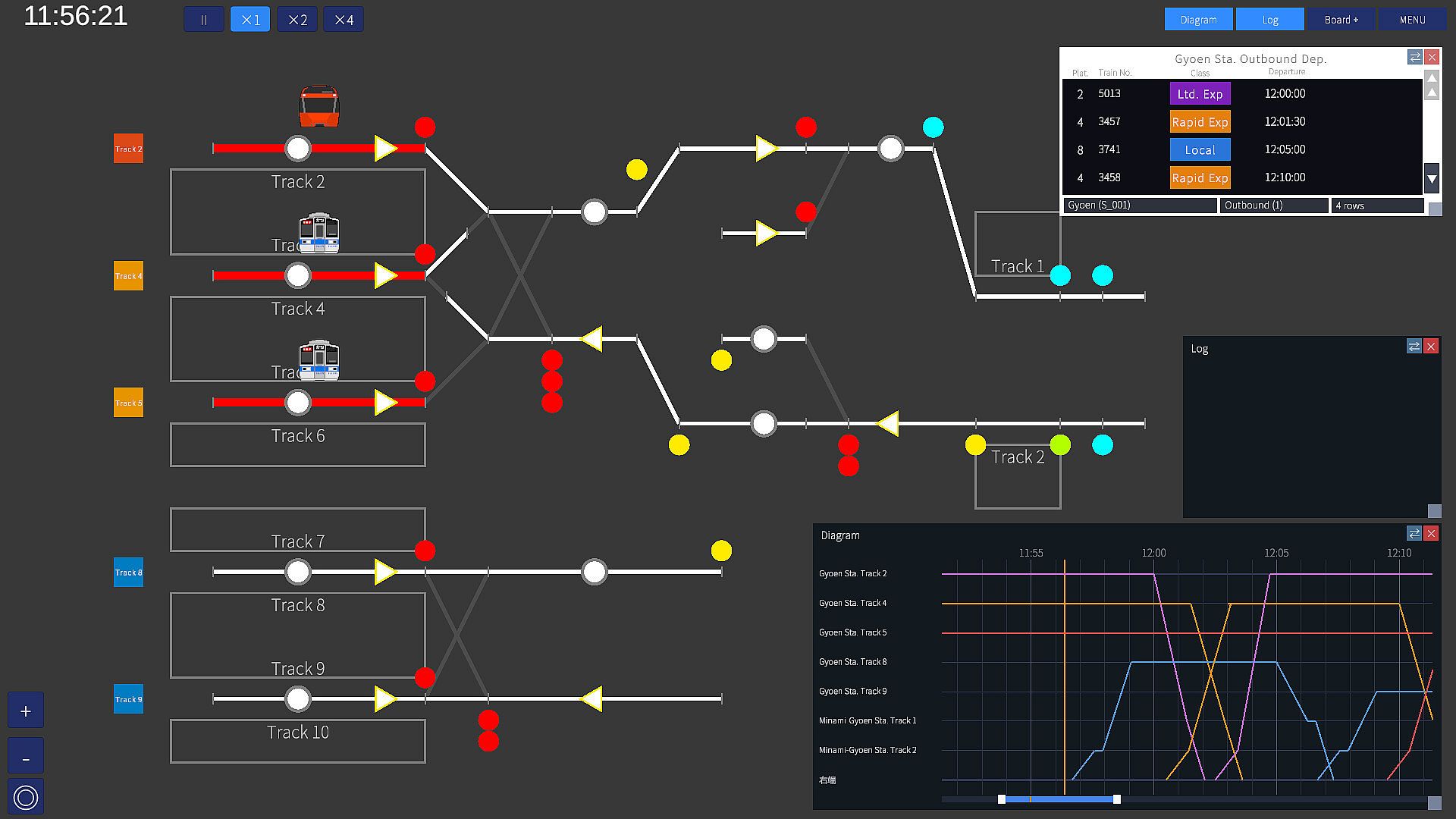The height and width of the screenshot is (819, 1456).
Task: Click the red signal at Track 5 exit
Action: coord(425,381)
